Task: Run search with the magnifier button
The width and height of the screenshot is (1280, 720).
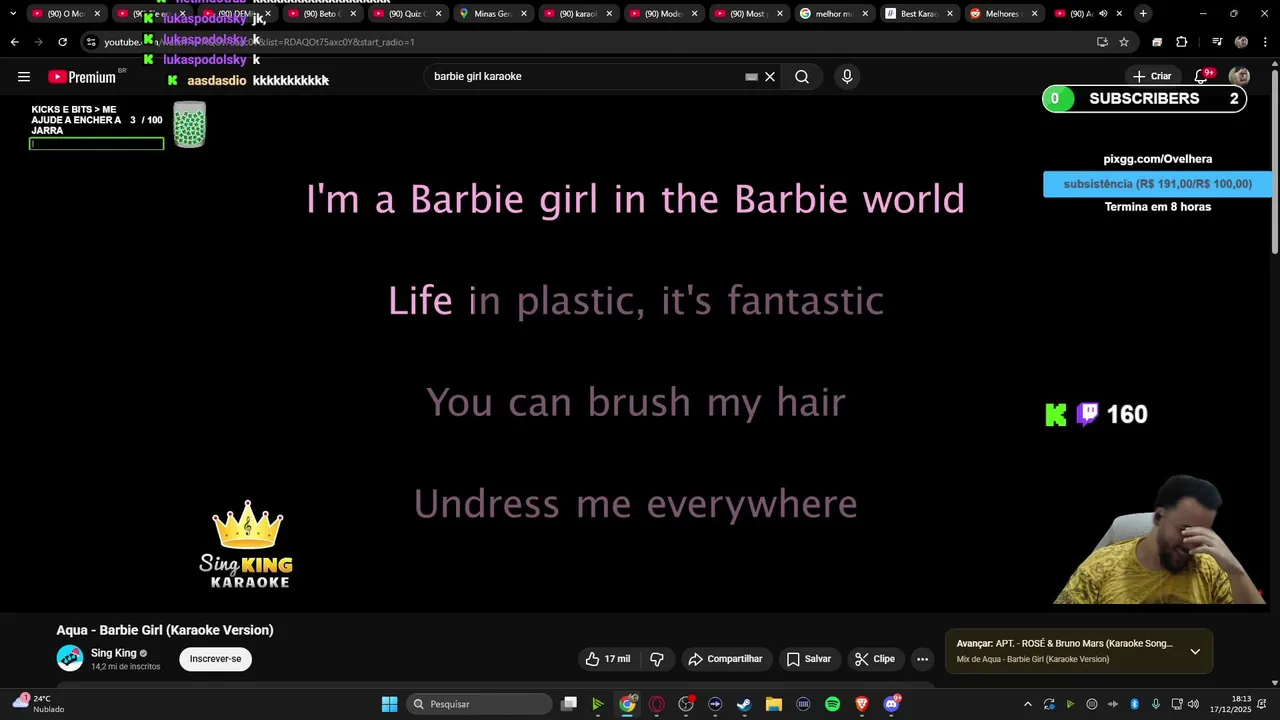Action: coord(802,77)
